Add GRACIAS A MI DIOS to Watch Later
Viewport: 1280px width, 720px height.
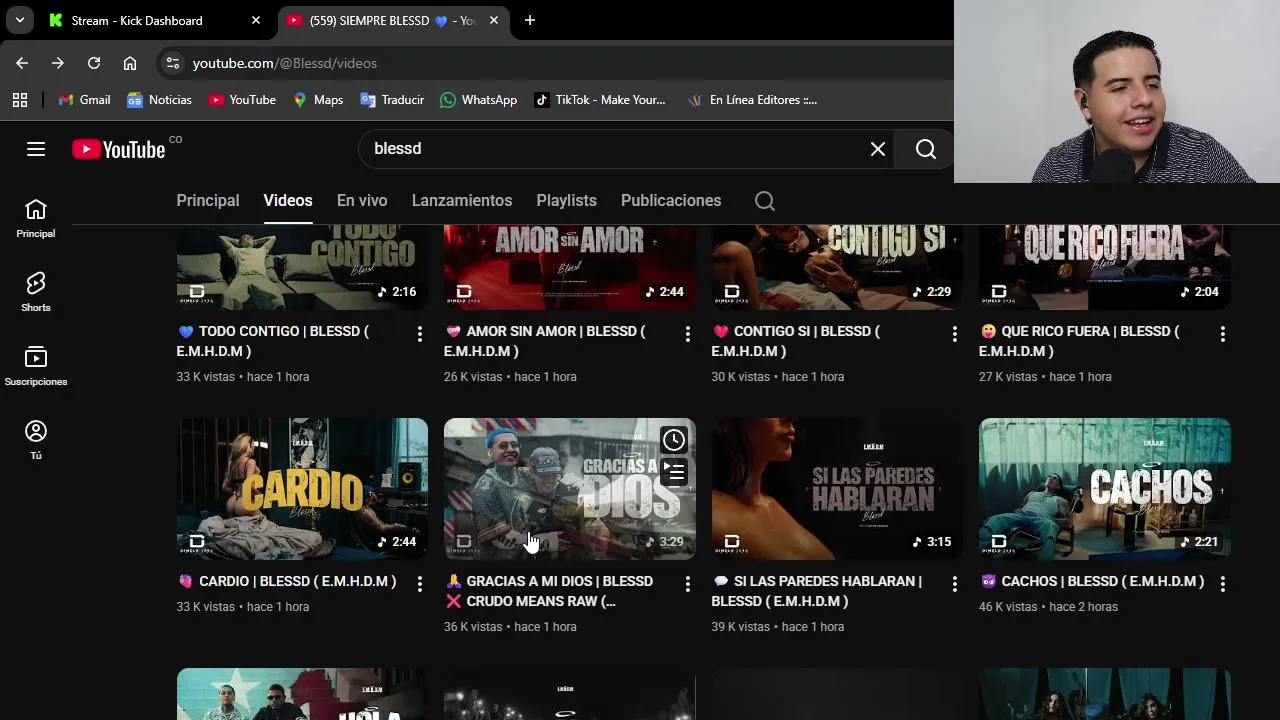click(x=674, y=440)
